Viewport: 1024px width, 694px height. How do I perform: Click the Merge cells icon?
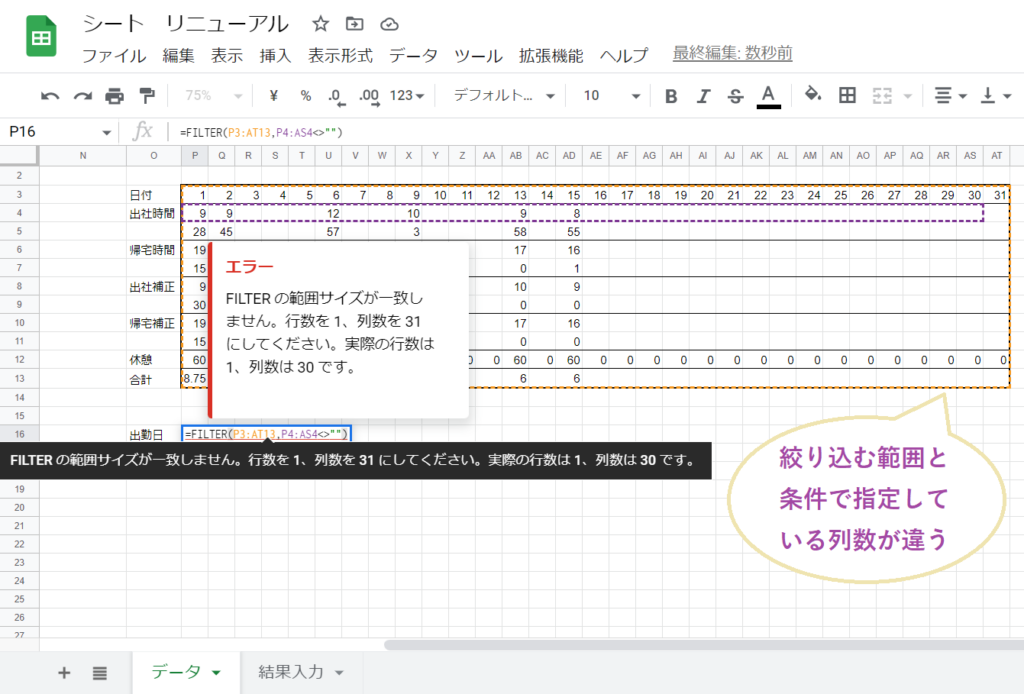[884, 96]
